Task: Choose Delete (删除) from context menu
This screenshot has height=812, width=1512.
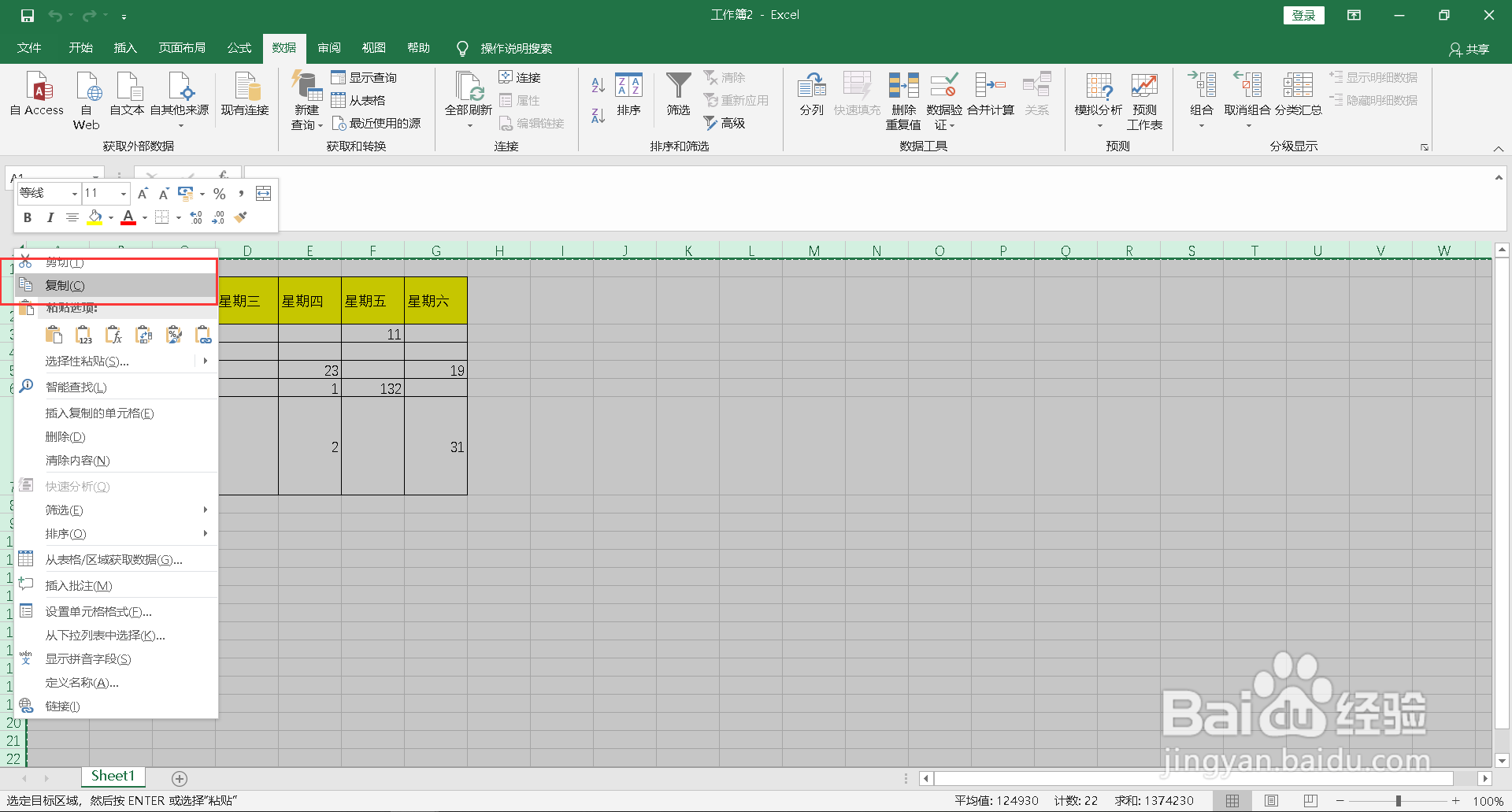Action: click(116, 437)
